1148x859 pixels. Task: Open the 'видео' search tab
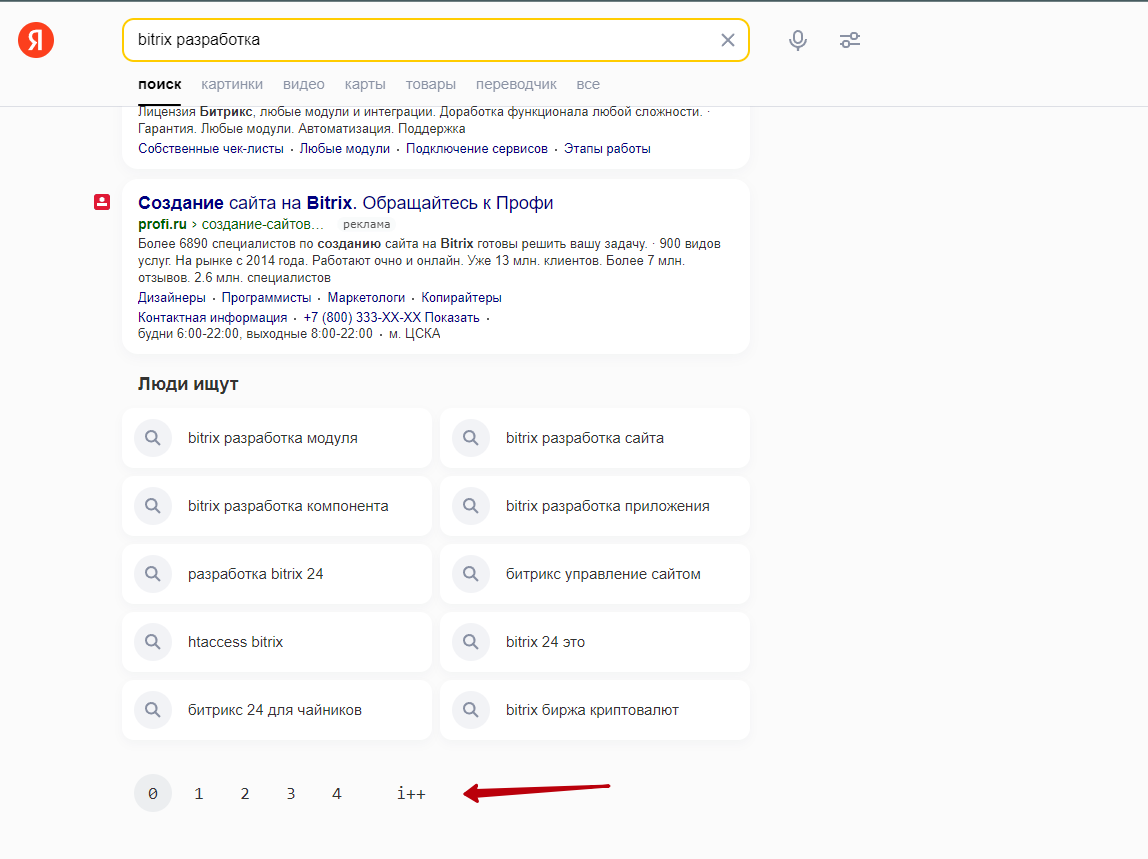(x=303, y=84)
